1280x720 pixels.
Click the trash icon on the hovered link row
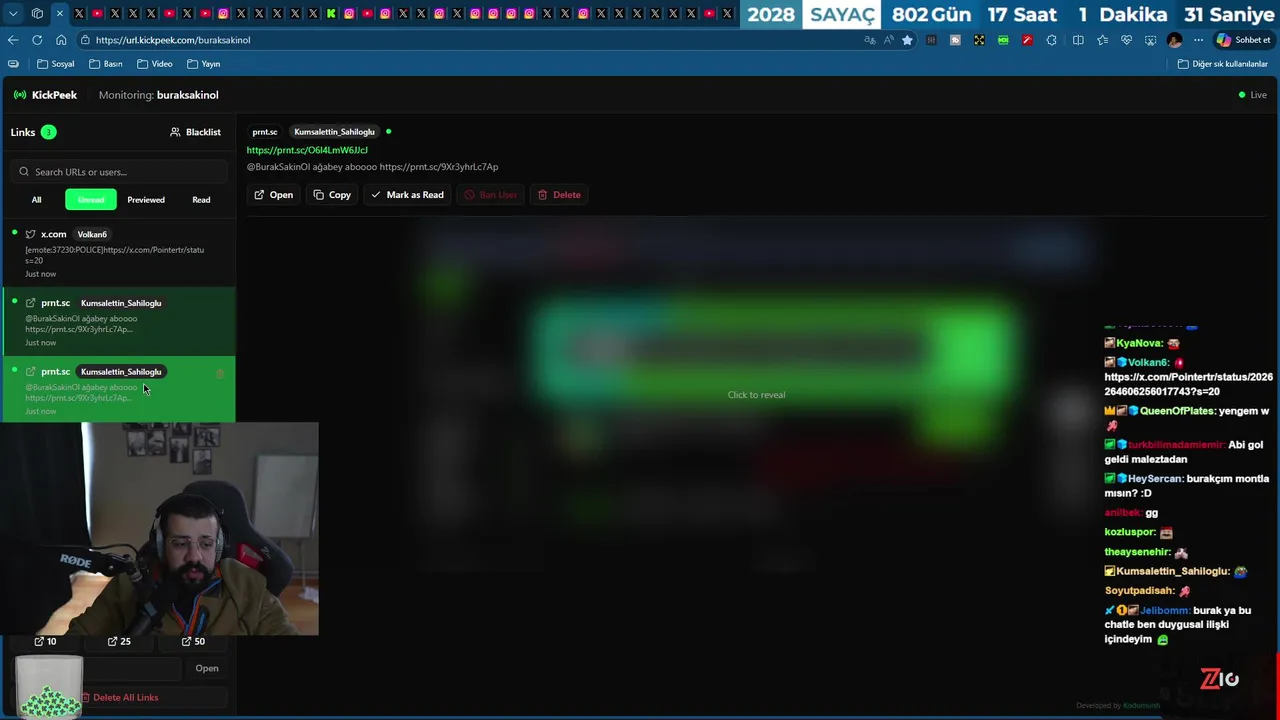pyautogui.click(x=220, y=374)
